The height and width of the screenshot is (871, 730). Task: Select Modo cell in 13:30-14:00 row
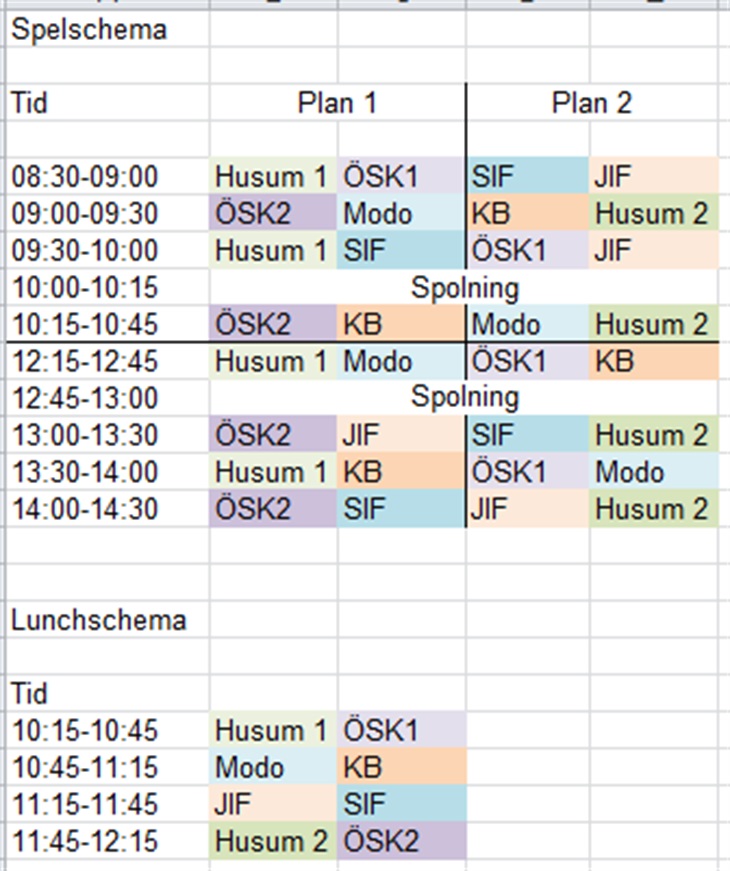[654, 472]
